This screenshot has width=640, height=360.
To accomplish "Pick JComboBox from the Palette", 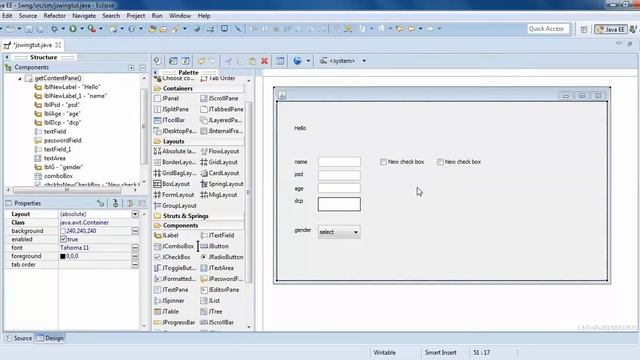I will [x=173, y=247].
